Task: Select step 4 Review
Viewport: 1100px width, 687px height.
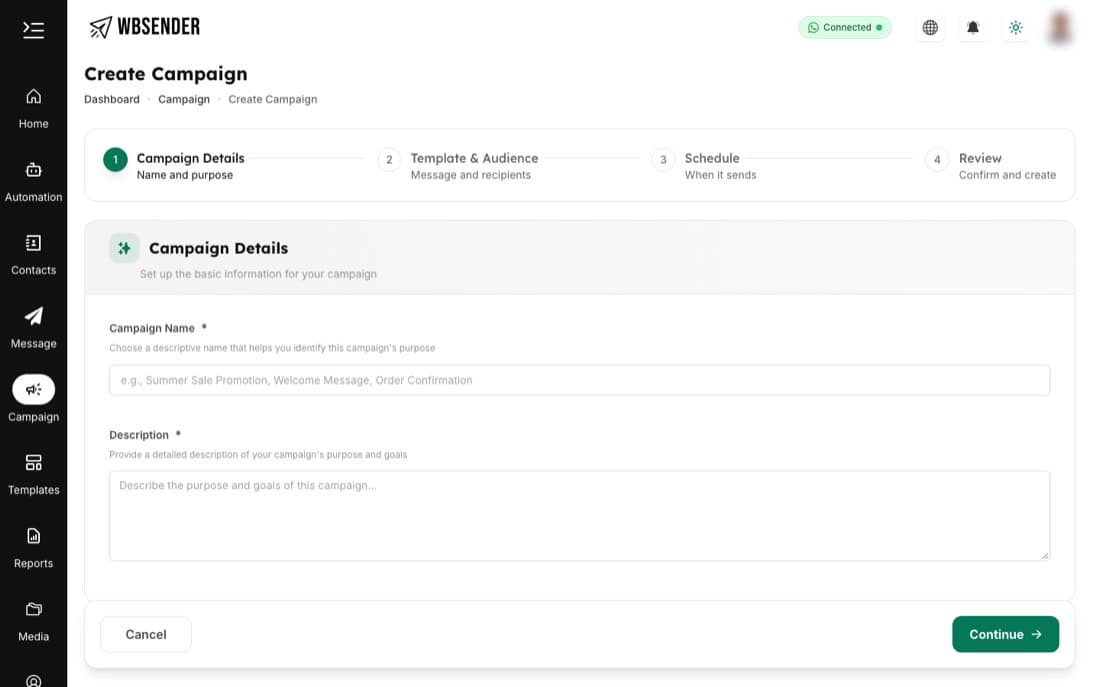Action: pos(991,166)
